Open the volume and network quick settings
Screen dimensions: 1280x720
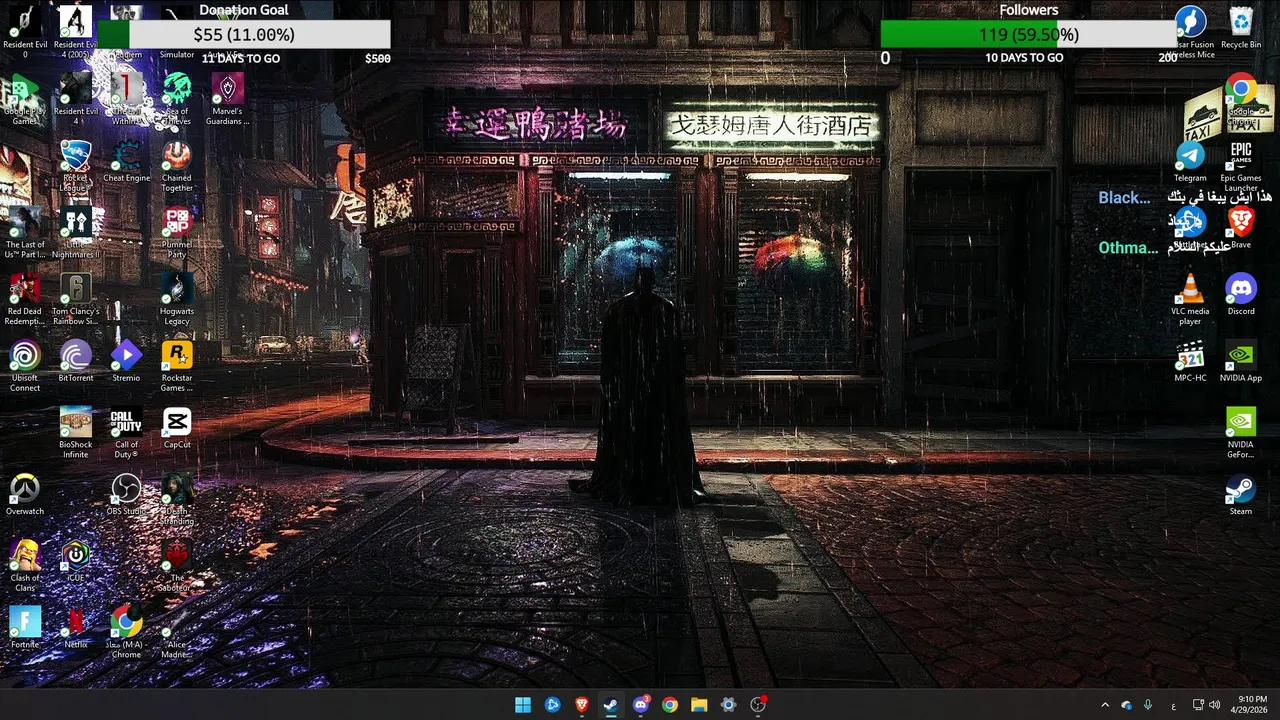[1206, 705]
